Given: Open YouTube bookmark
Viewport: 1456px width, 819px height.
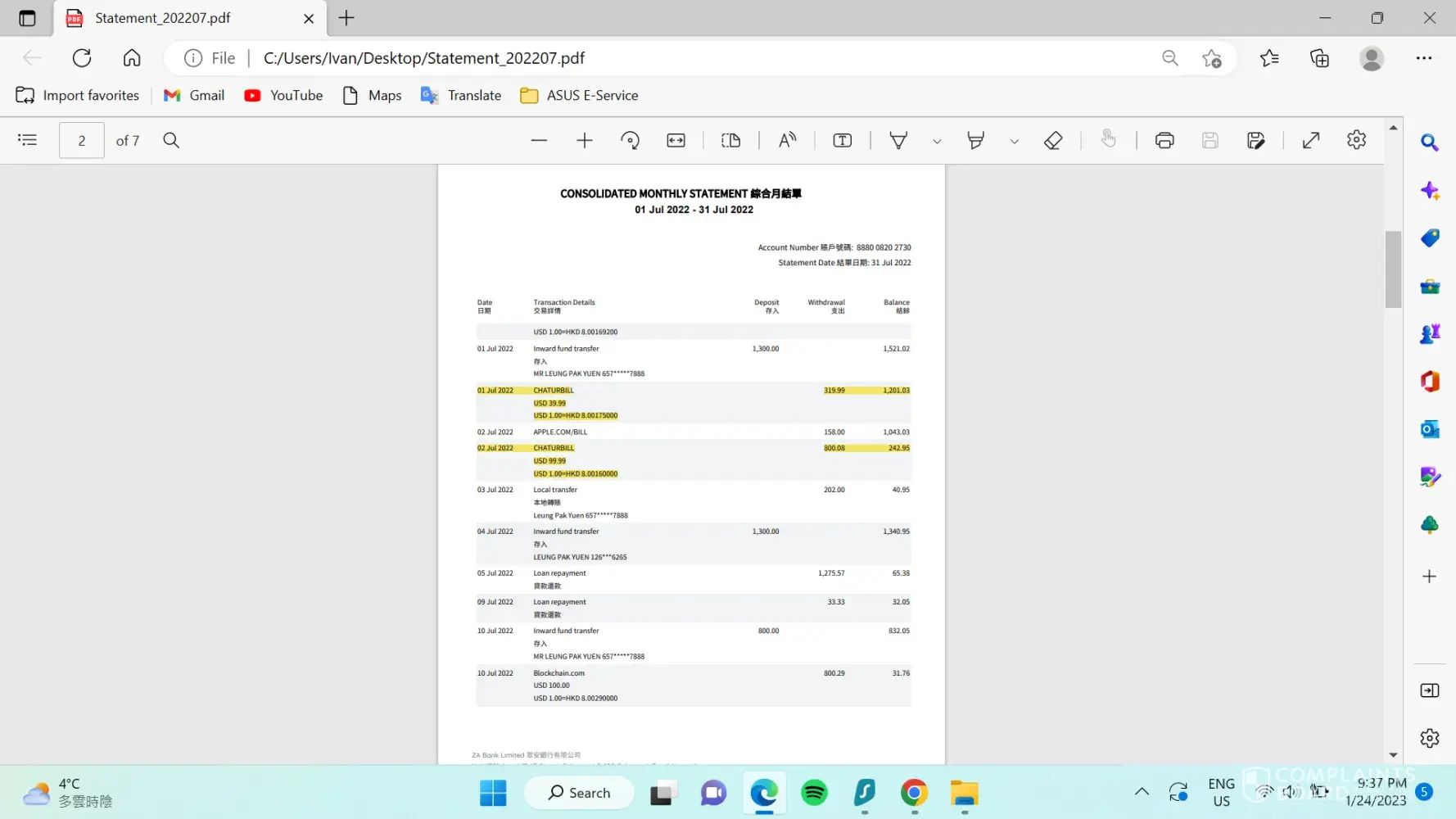Looking at the screenshot, I should pyautogui.click(x=284, y=96).
